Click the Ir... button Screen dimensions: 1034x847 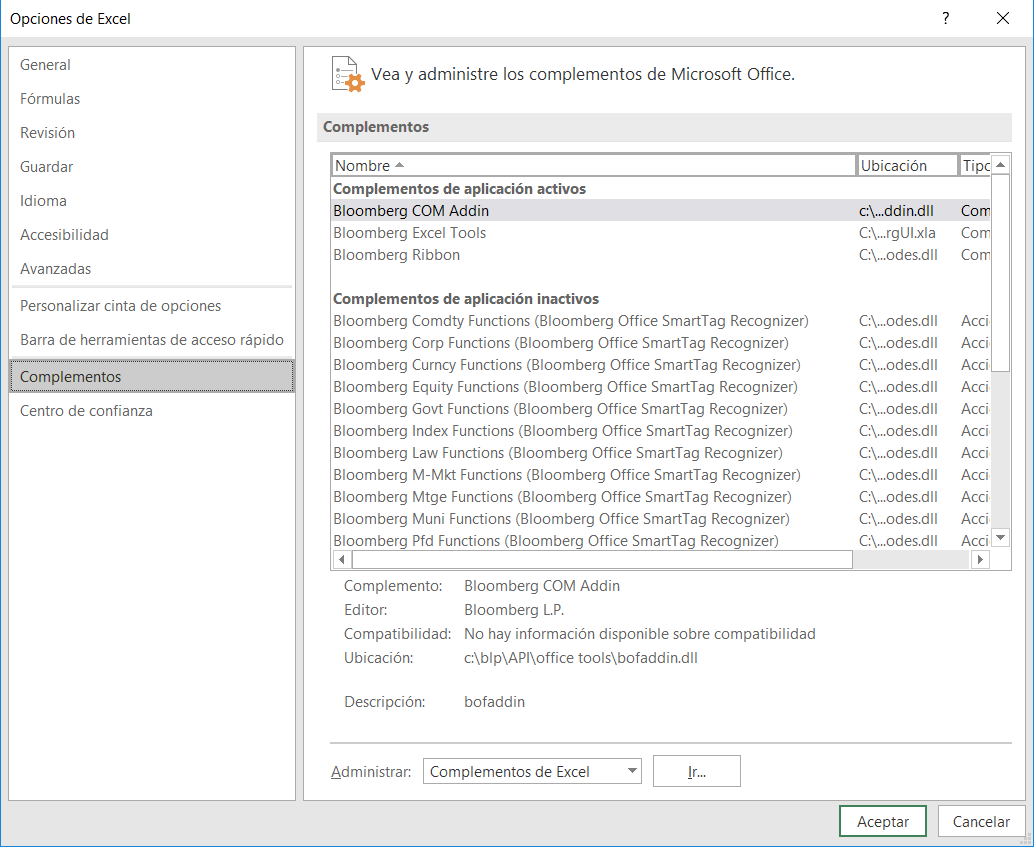click(x=696, y=771)
